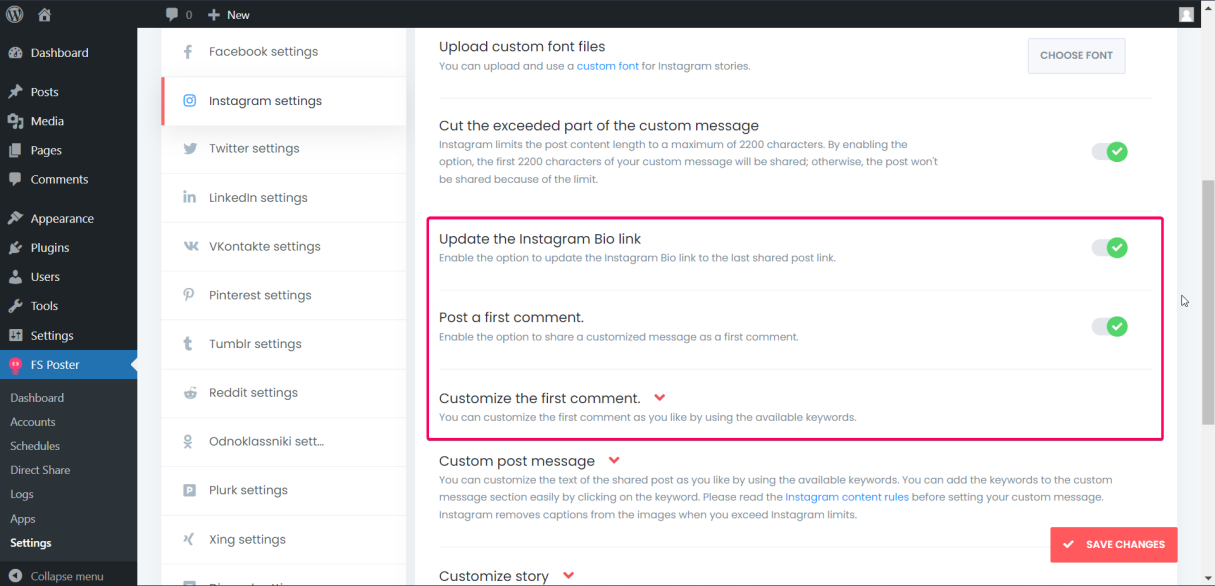
Task: Open LinkedIn settings tab
Action: [x=284, y=197]
